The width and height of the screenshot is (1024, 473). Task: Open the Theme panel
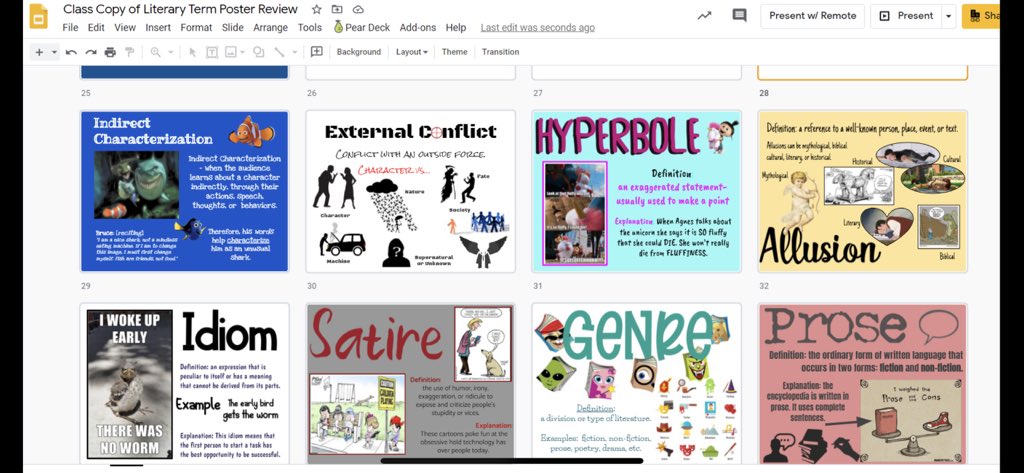coord(455,52)
